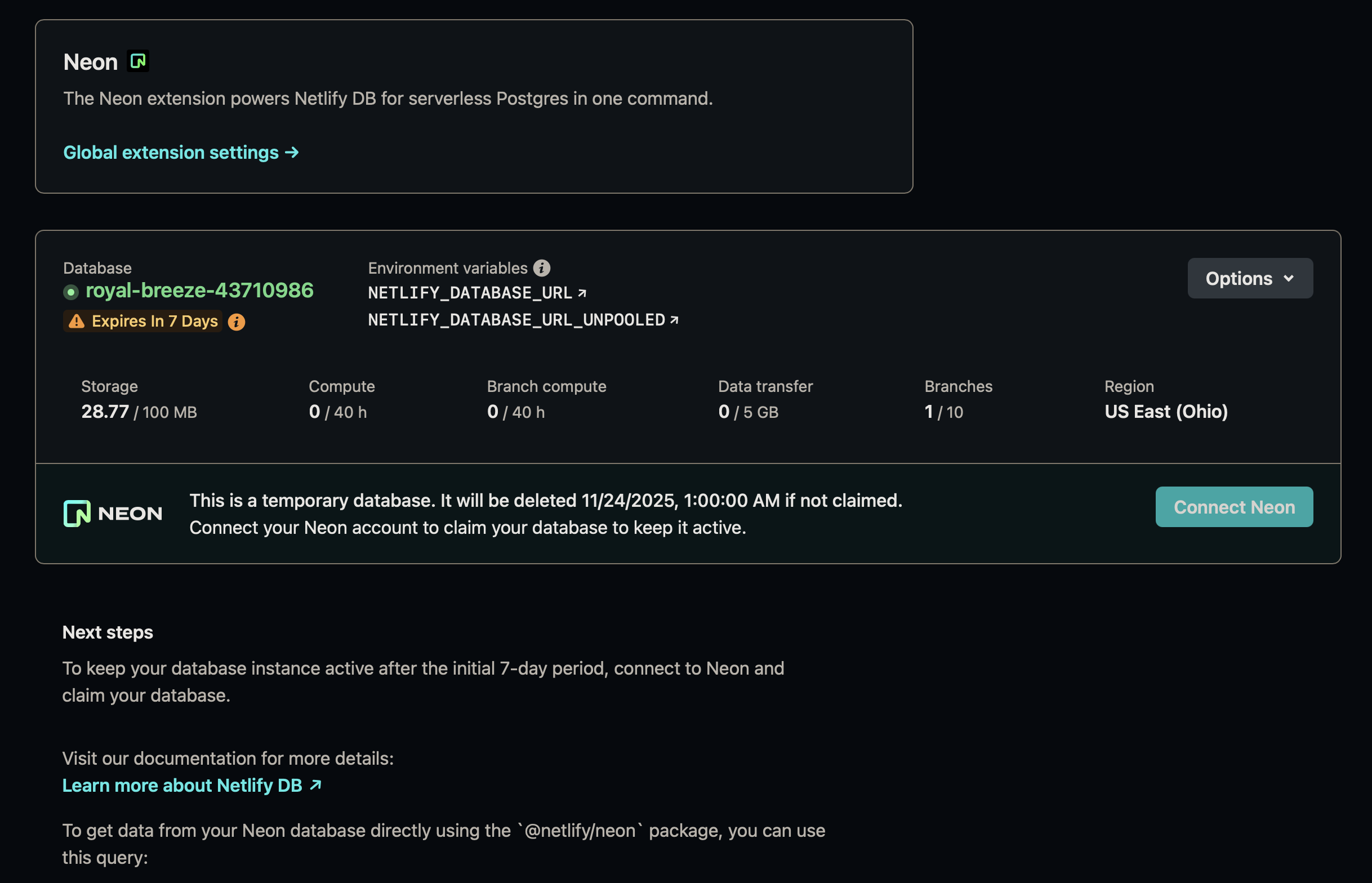Click the NEON logo in the temporary database banner

[x=113, y=513]
